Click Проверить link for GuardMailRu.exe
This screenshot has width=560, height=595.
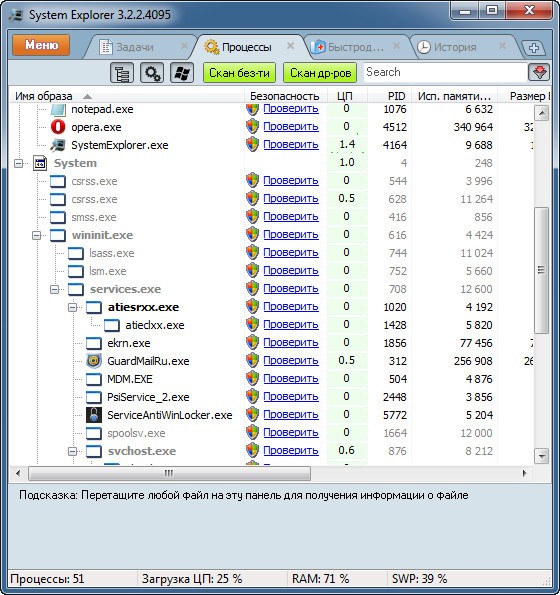[x=291, y=360]
